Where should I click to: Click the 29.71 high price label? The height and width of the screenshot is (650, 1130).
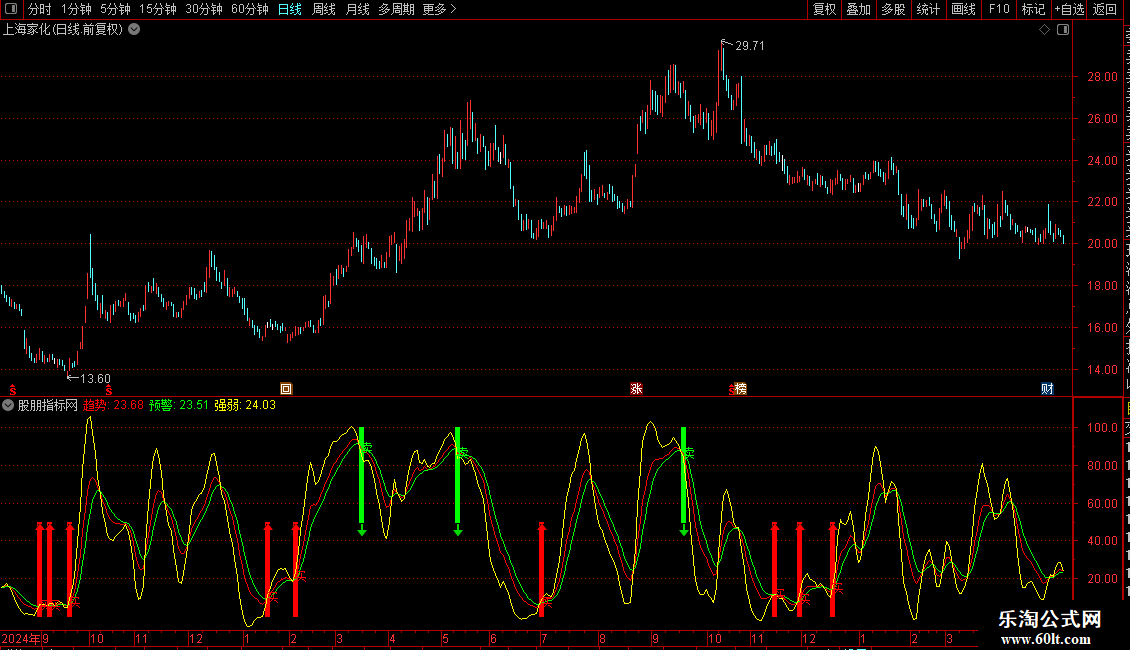pos(749,46)
